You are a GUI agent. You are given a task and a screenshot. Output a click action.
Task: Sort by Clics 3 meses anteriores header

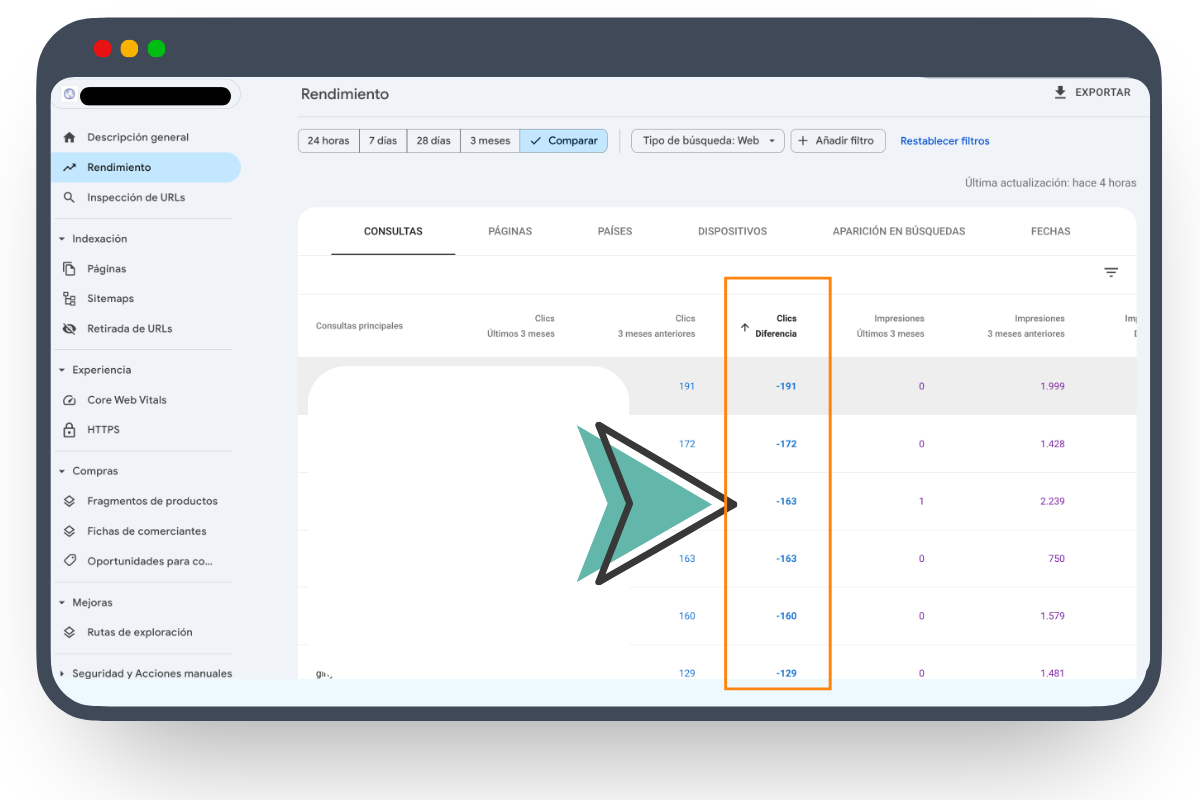[x=656, y=326]
